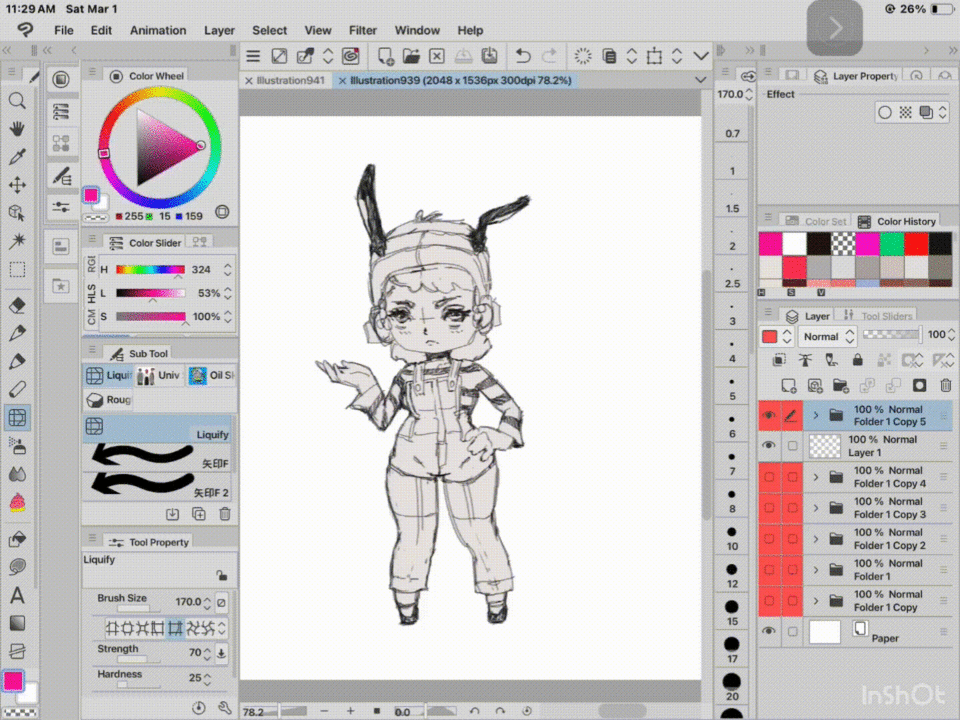
Task: Select the Eyedropper tool
Action: (x=17, y=157)
